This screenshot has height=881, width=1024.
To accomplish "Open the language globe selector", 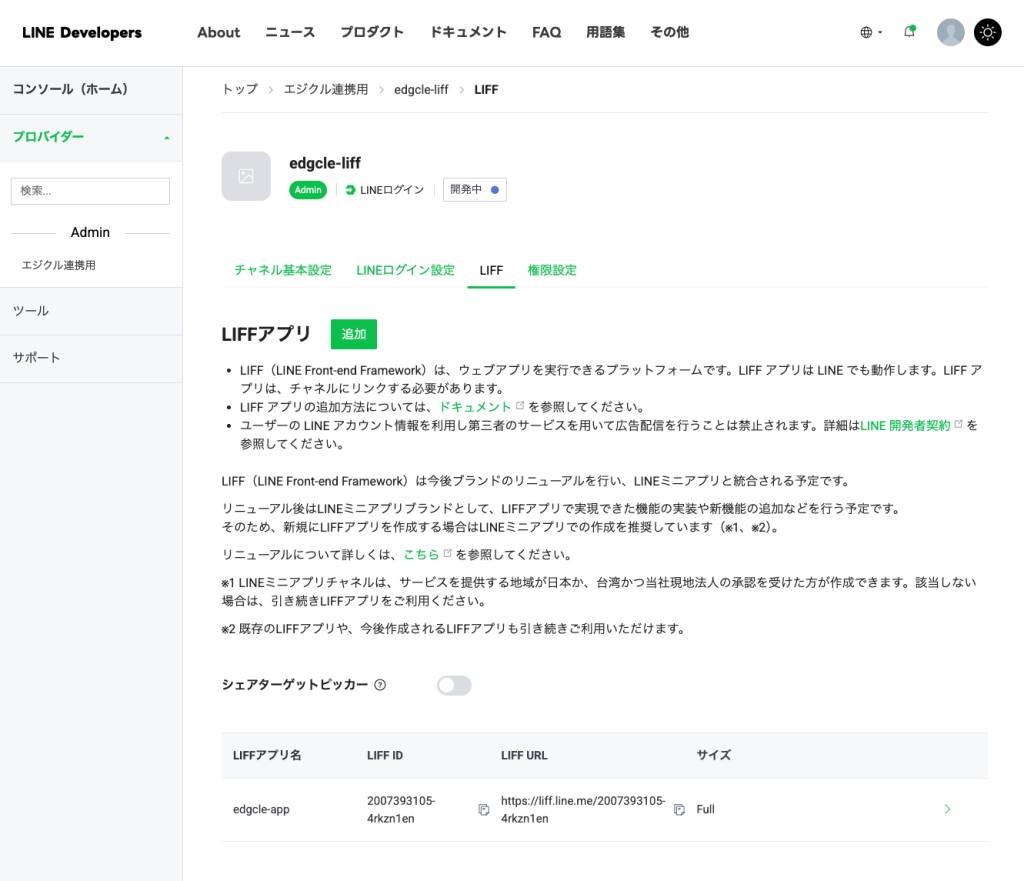I will [871, 32].
